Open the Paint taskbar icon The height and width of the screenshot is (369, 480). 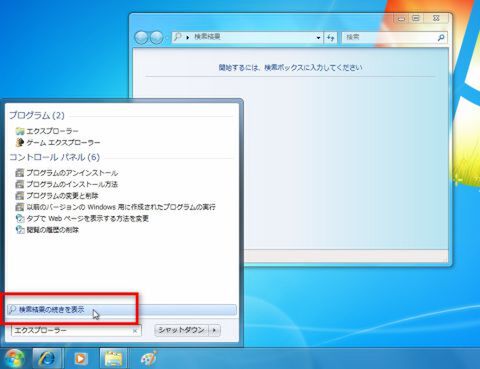[x=148, y=359]
